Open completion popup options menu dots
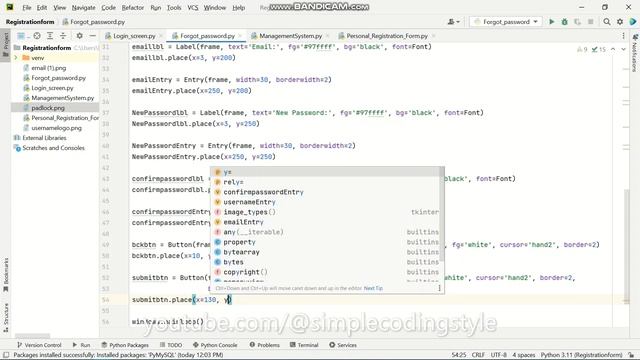 pyautogui.click(x=439, y=288)
